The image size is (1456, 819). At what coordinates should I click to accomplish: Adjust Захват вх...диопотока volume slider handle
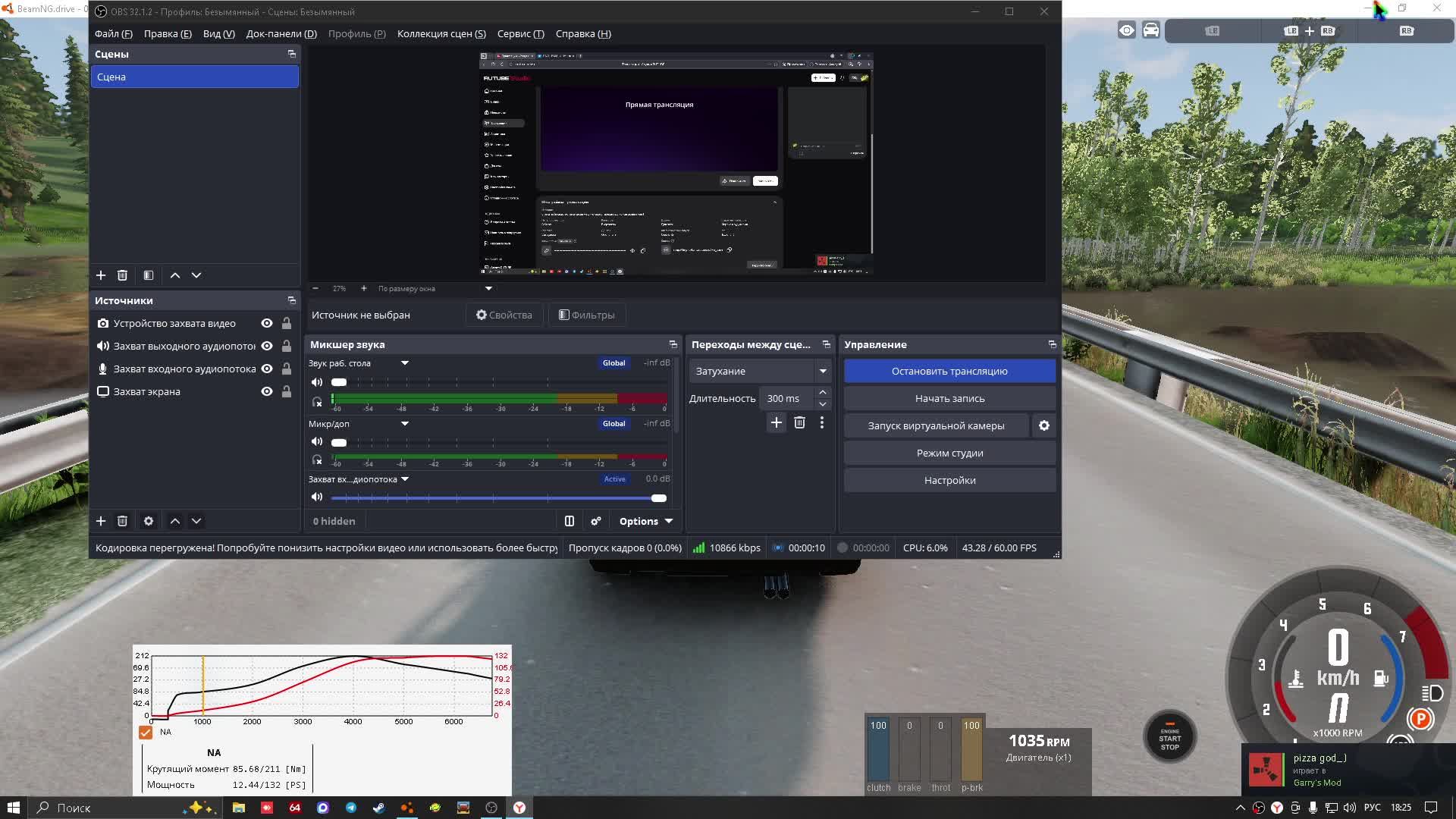[658, 498]
